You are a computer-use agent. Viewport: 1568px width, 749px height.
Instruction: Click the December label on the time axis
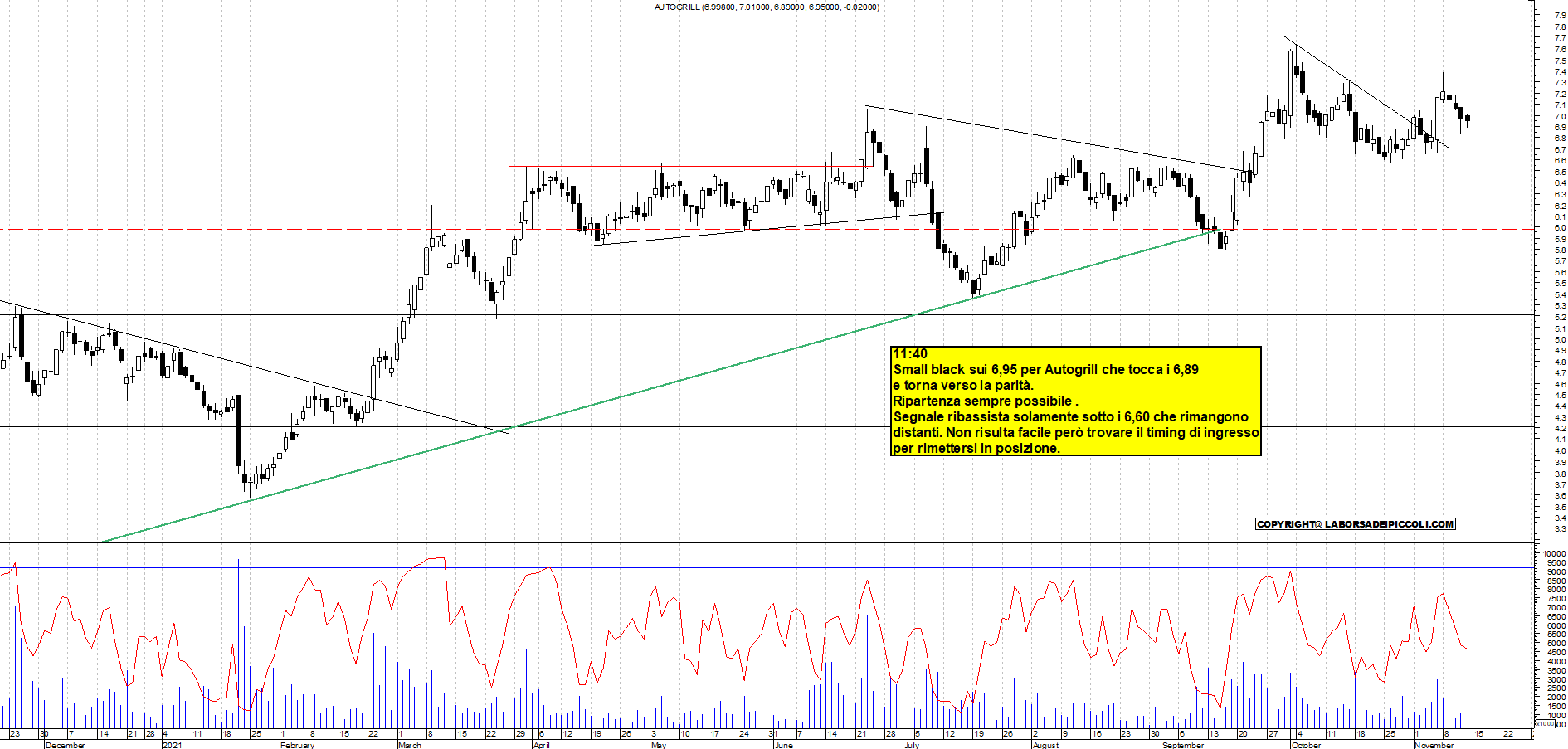point(66,745)
